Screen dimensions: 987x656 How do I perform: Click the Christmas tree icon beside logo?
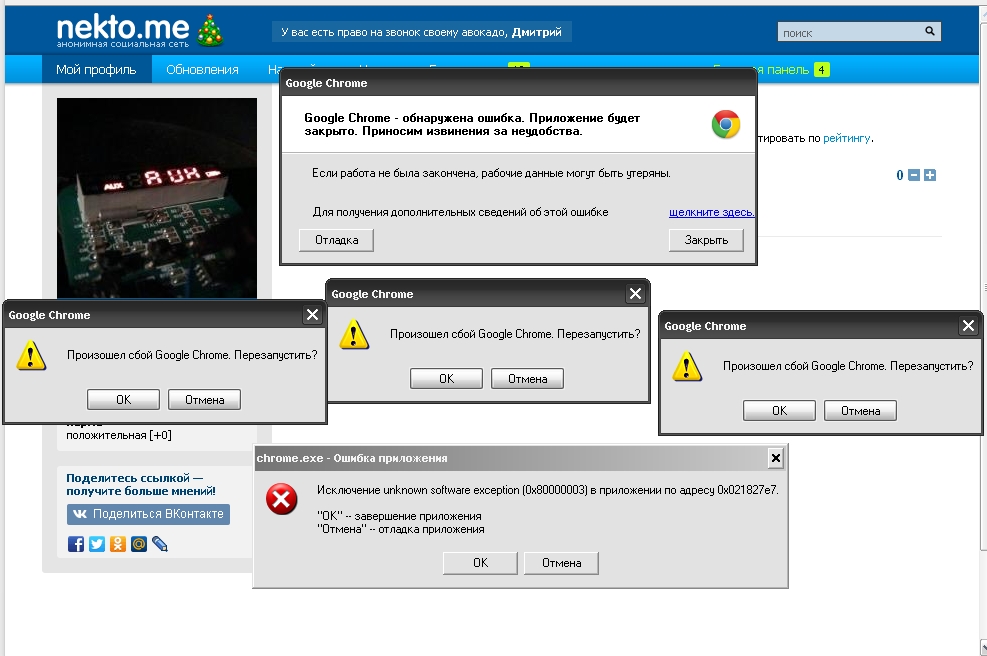[x=210, y=31]
